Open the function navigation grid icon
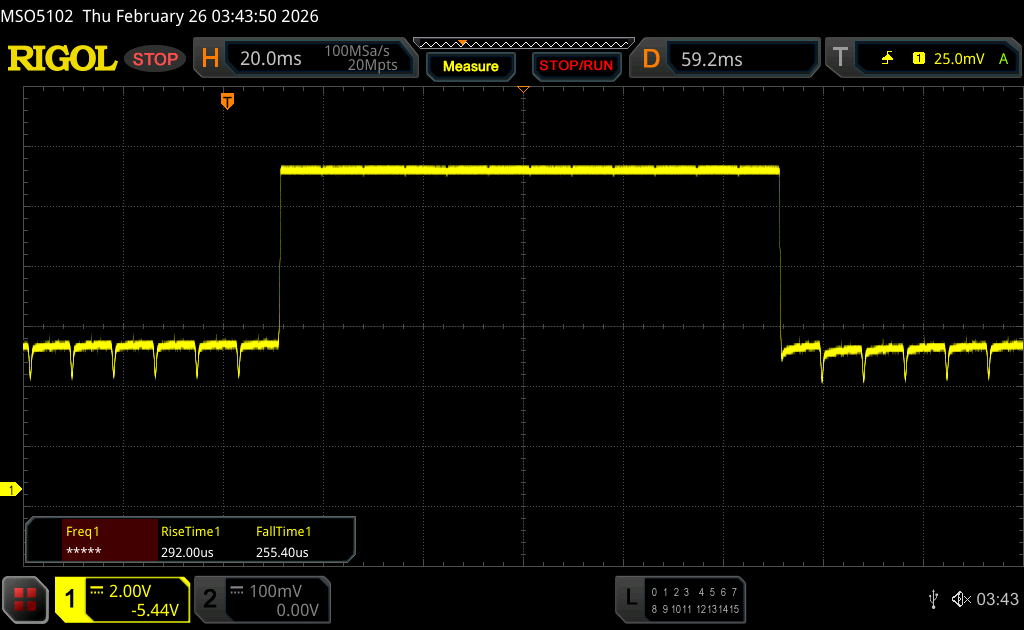This screenshot has height=630, width=1024. pyautogui.click(x=25, y=599)
